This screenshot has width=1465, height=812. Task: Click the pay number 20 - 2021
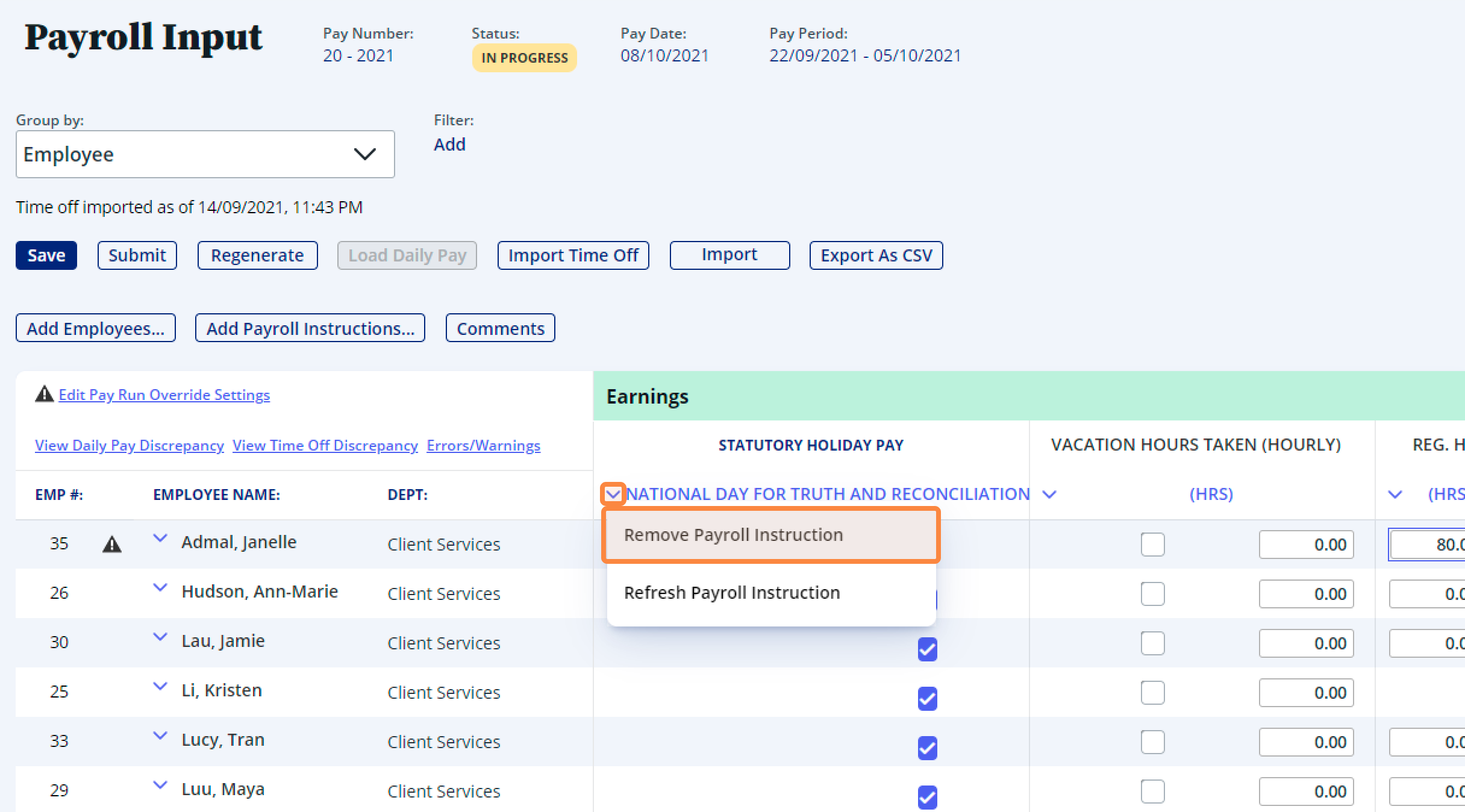358,56
